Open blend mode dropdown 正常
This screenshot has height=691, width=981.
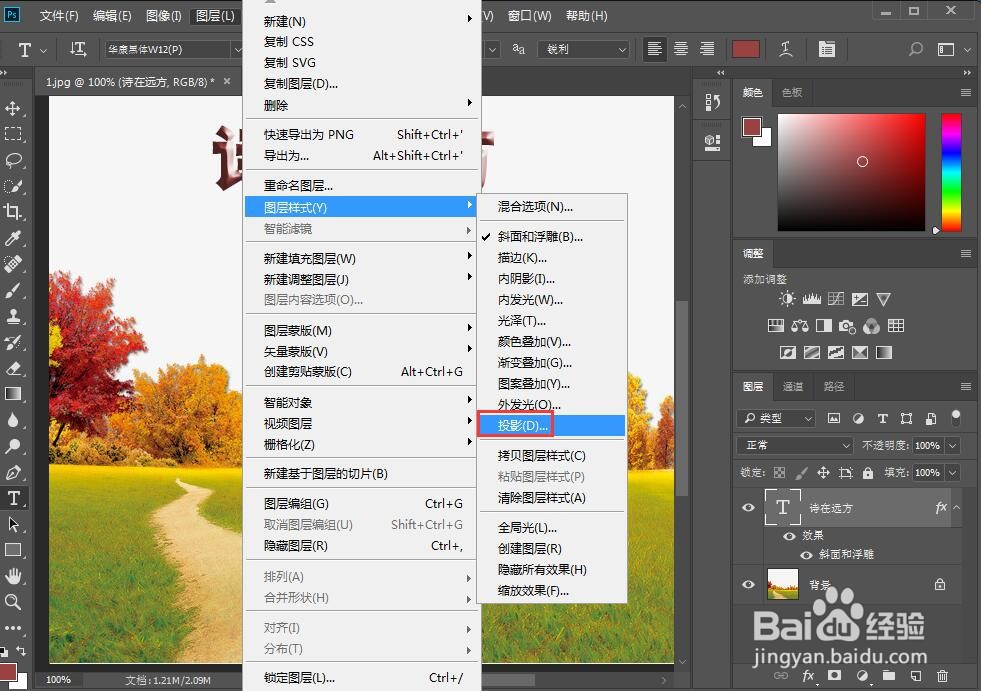click(x=795, y=445)
